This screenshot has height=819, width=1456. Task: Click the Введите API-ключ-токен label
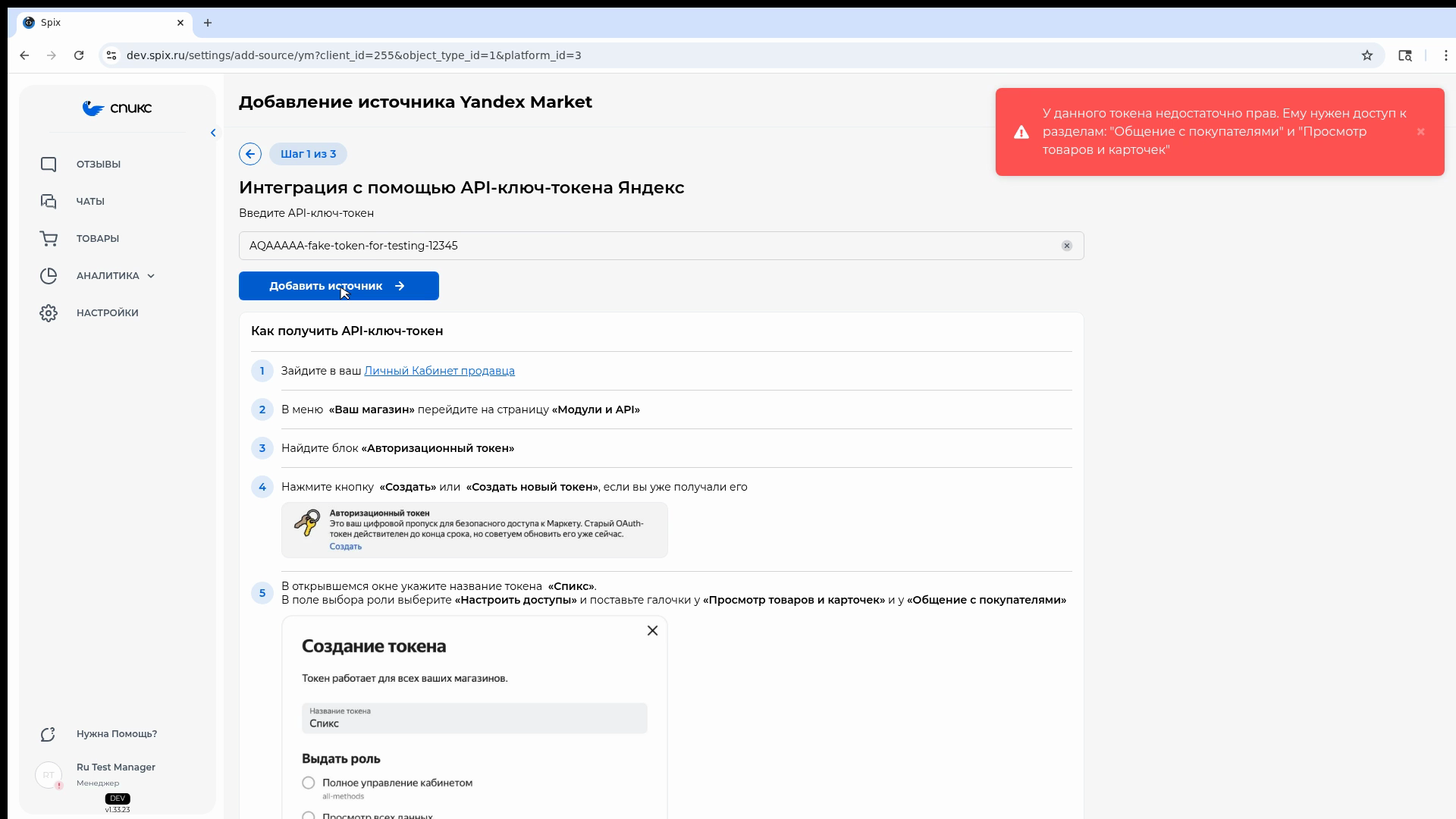(x=306, y=213)
